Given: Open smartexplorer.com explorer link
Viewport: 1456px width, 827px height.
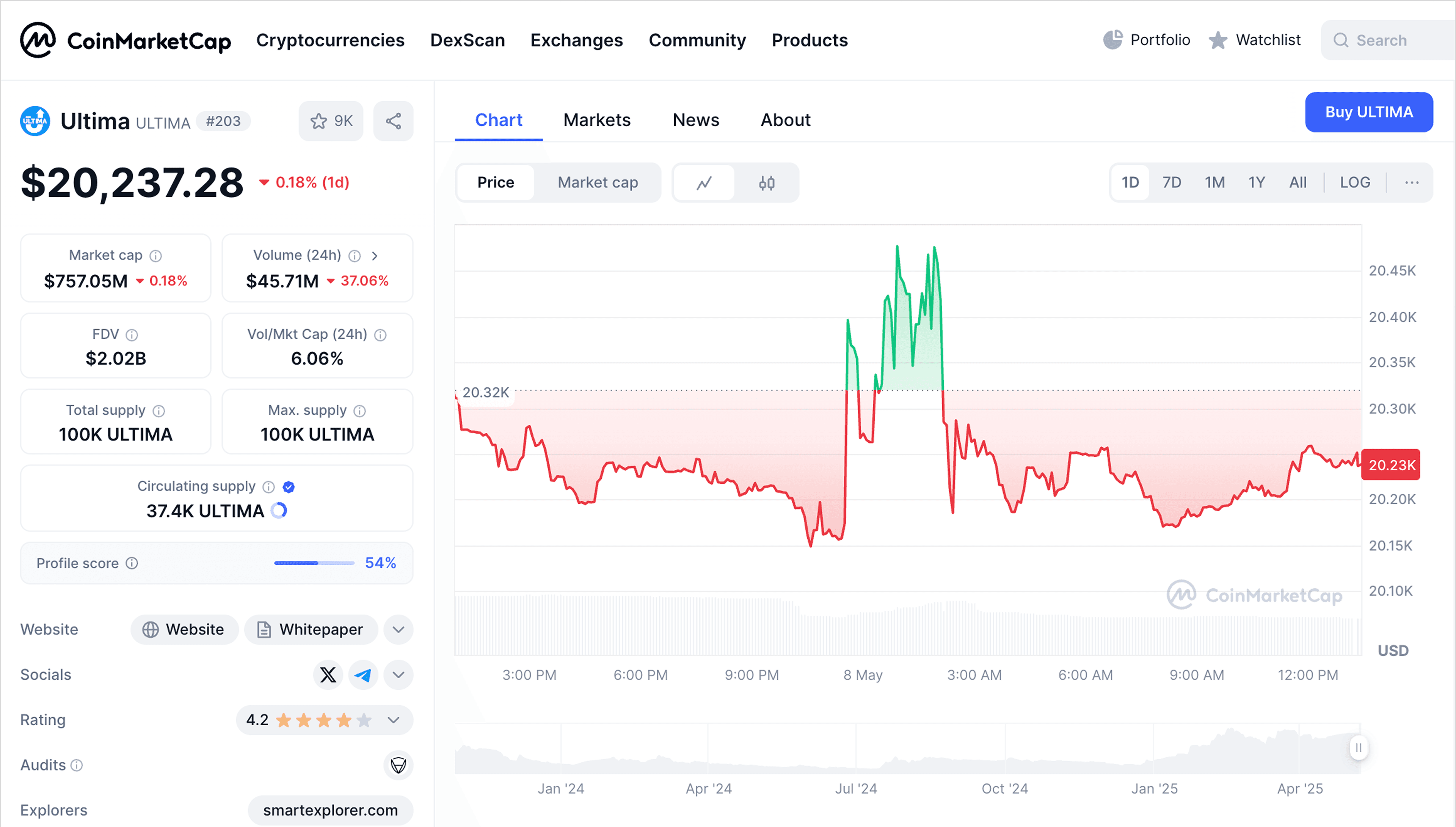Looking at the screenshot, I should (330, 810).
